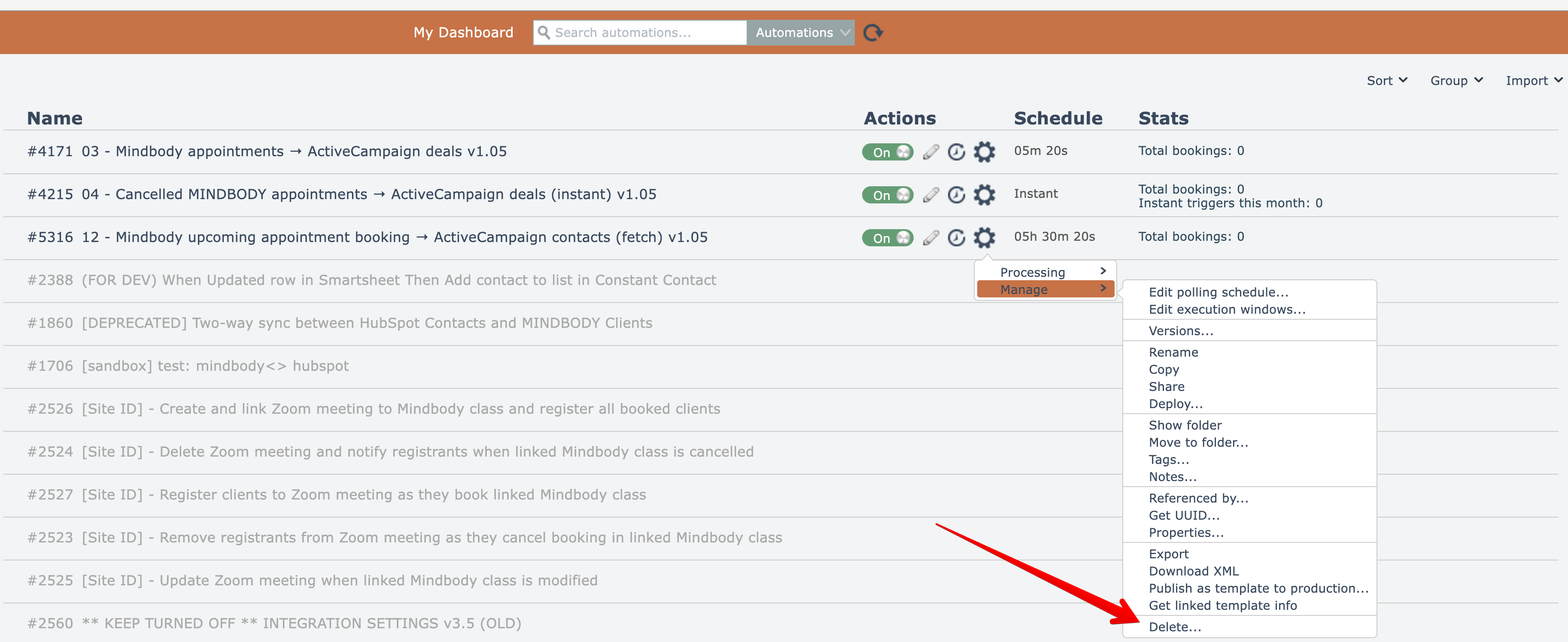The image size is (1568, 642).
Task: Click gear settings icon for automation #4171
Action: pyautogui.click(x=984, y=151)
